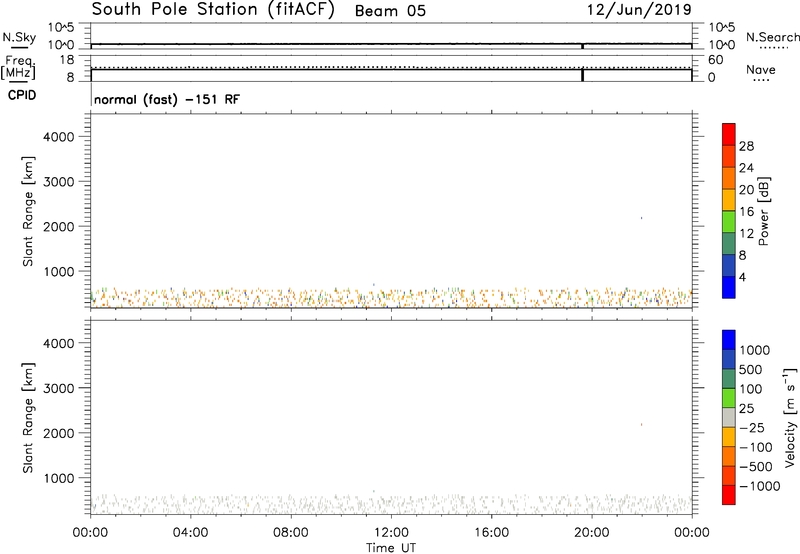Image resolution: width=800 pixels, height=554 pixels.
Task: Click the '12:00' time tick label
Action: click(x=391, y=533)
